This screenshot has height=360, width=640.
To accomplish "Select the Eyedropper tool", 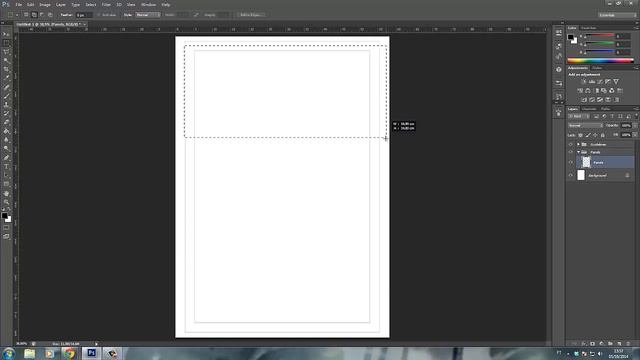I will (6, 78).
